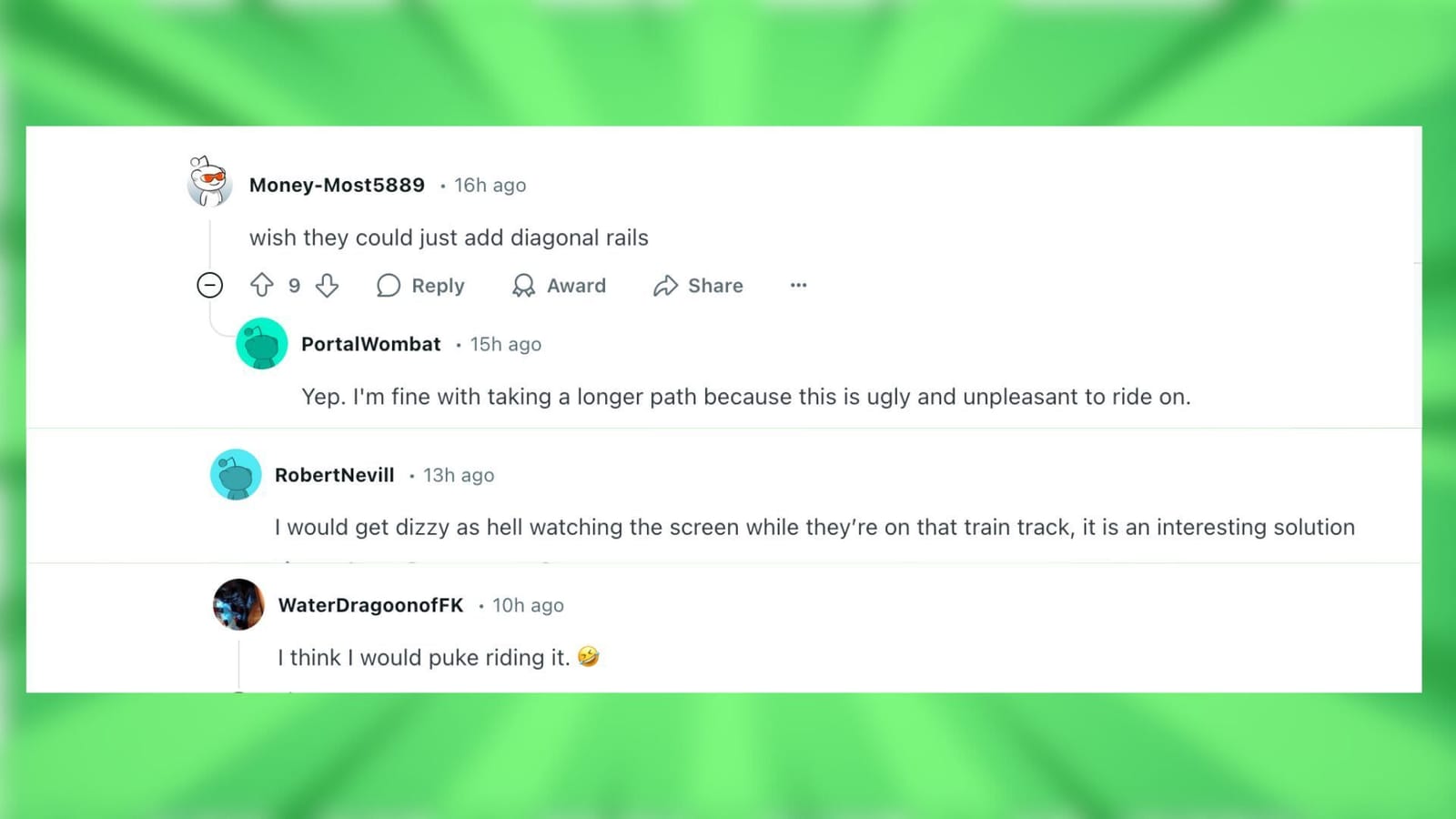Click the vote count showing 9
Image resolution: width=1456 pixels, height=819 pixels.
coord(294,286)
